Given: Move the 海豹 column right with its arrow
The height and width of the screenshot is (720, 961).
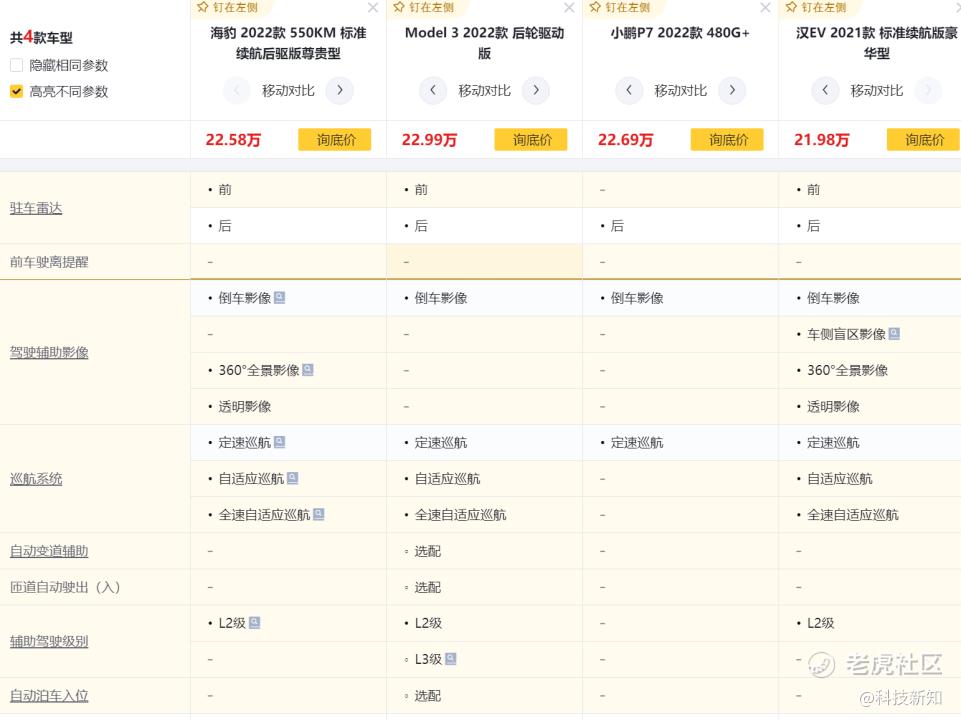Looking at the screenshot, I should click(340, 91).
